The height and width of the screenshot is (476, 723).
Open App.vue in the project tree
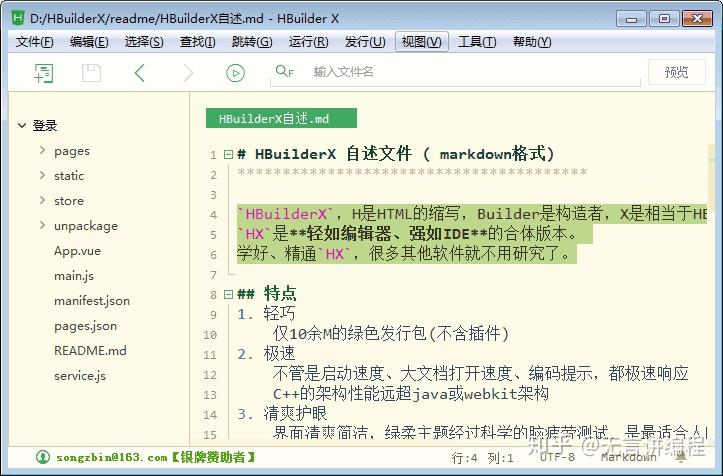point(77,251)
